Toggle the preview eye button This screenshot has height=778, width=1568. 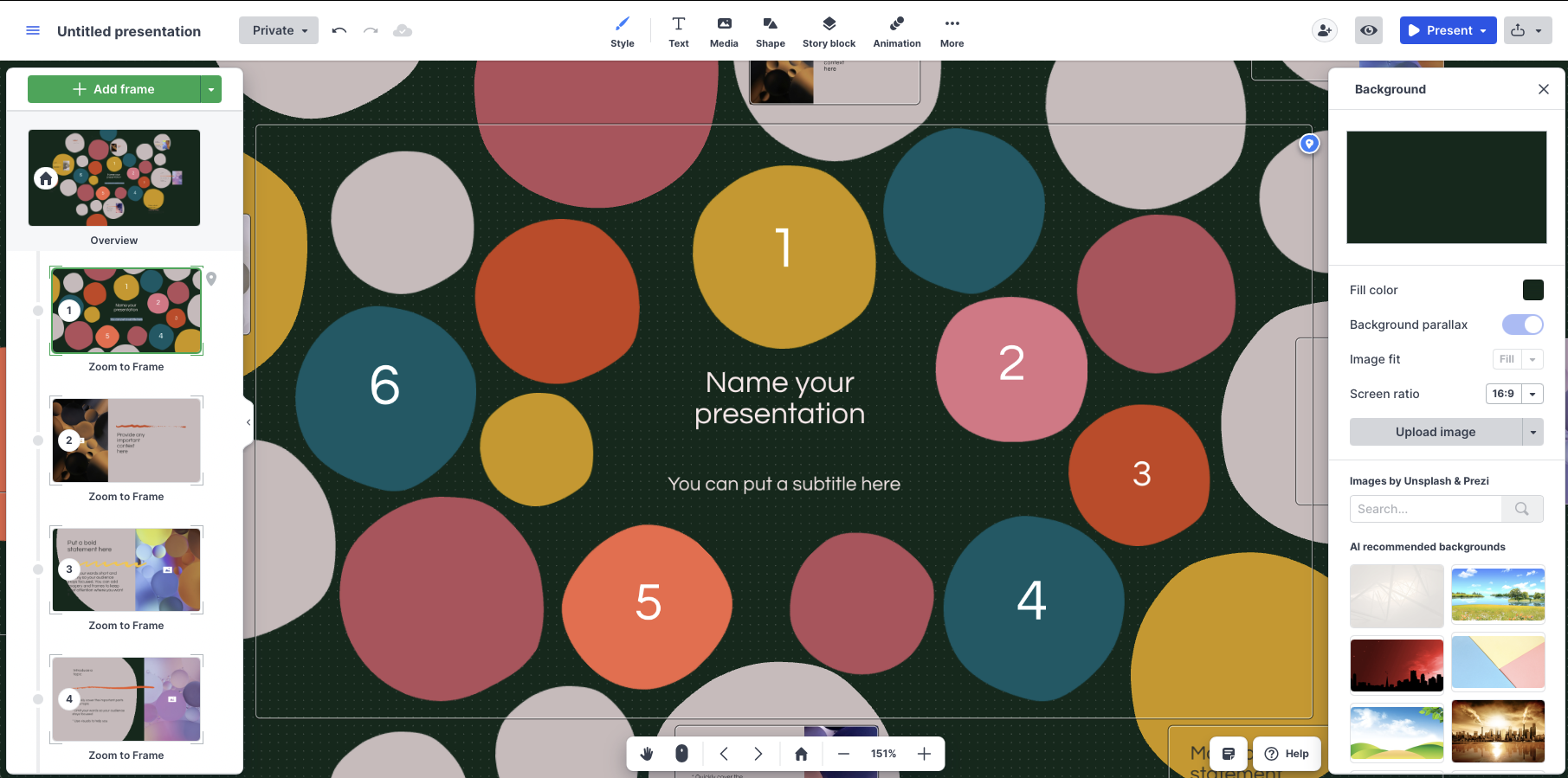click(x=1369, y=30)
